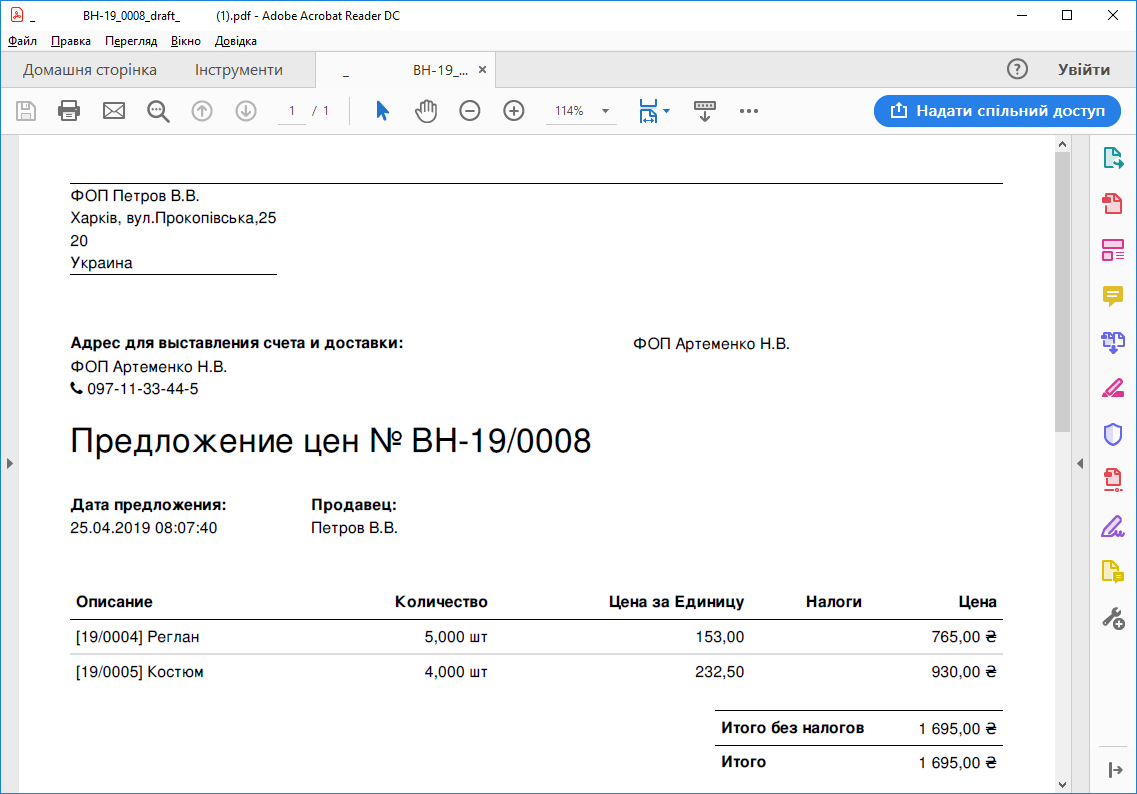Go to previous page up arrow

(202, 111)
